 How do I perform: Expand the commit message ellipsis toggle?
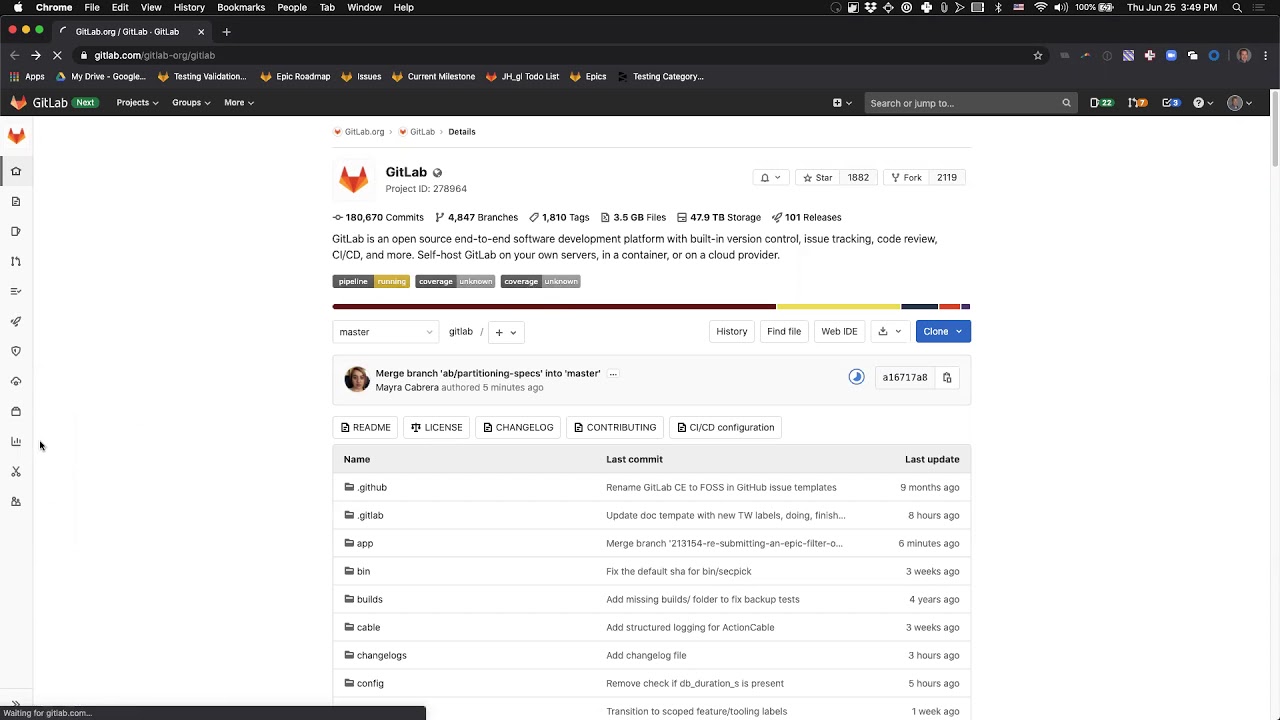613,373
